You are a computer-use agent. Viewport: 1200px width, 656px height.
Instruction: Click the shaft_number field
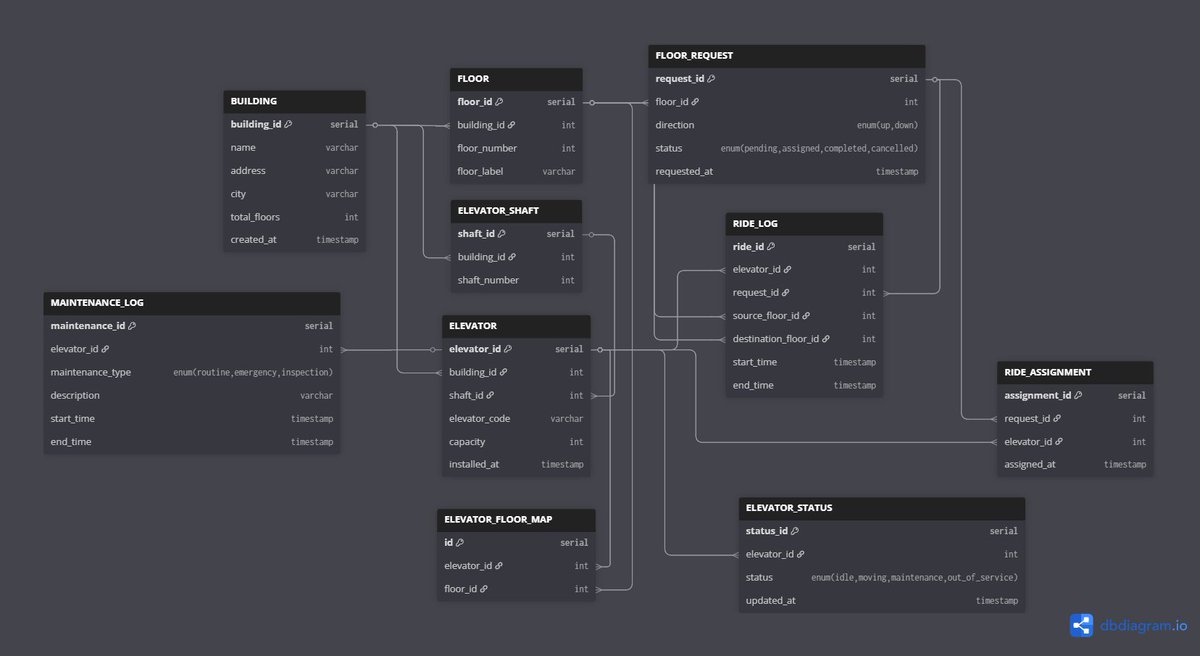516,280
